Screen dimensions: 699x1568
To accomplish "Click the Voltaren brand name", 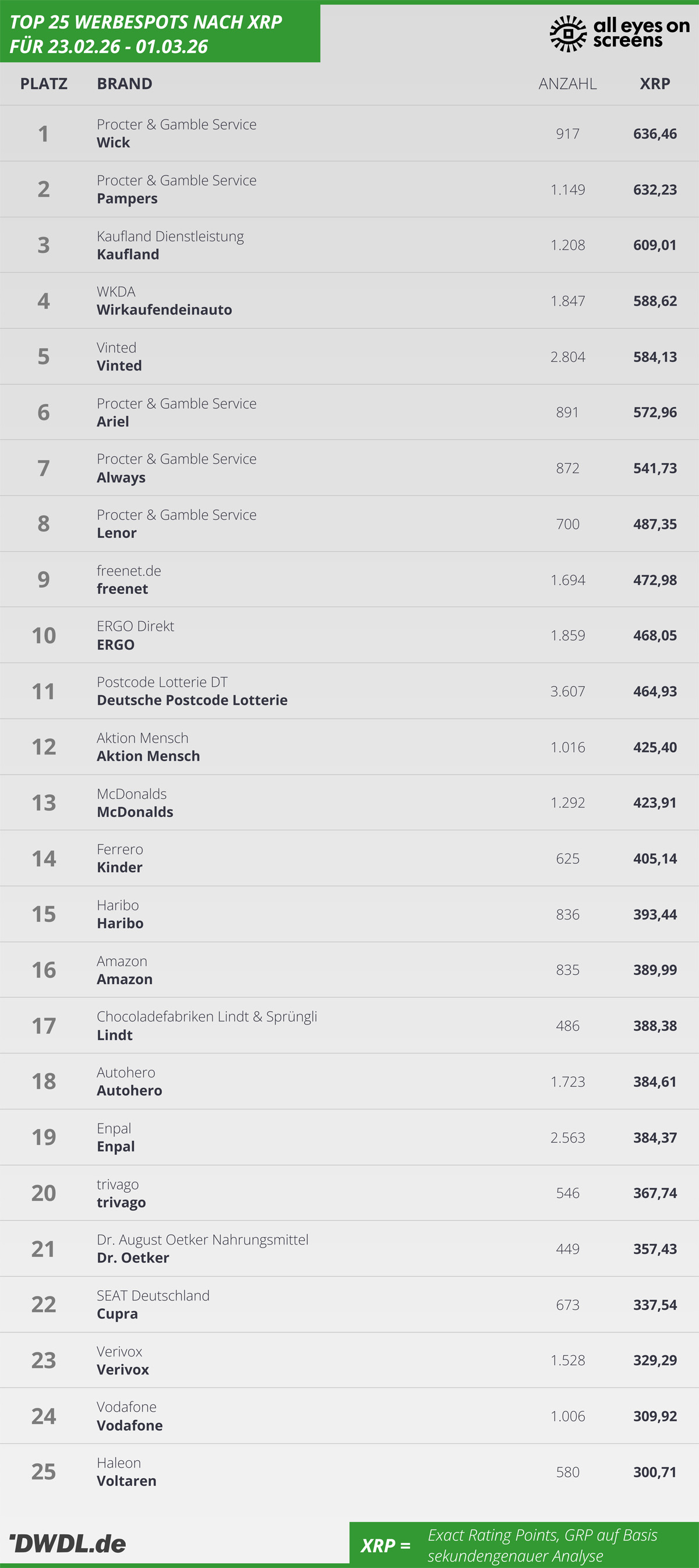I will (x=126, y=1481).
